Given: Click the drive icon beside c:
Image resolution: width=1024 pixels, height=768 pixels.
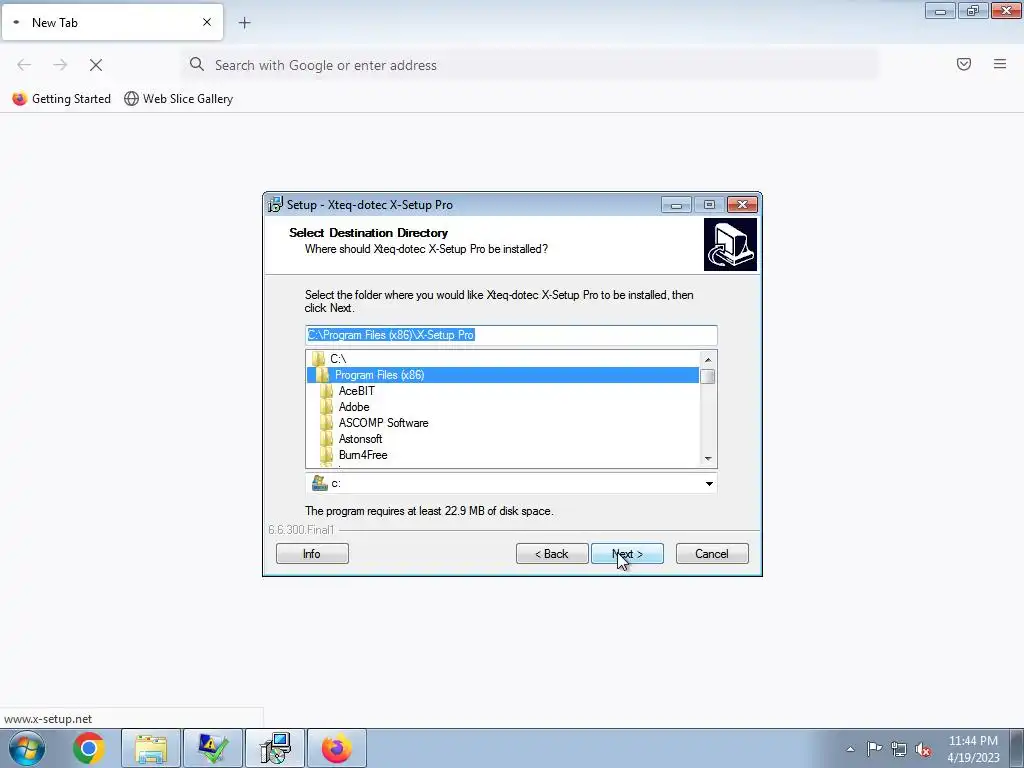Looking at the screenshot, I should click(320, 483).
